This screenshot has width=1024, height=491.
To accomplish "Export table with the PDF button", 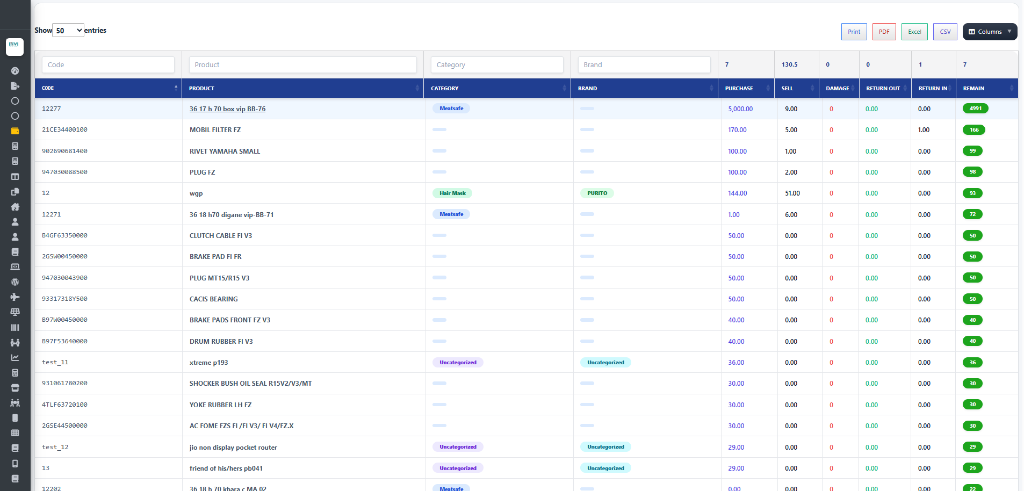I will [x=884, y=31].
